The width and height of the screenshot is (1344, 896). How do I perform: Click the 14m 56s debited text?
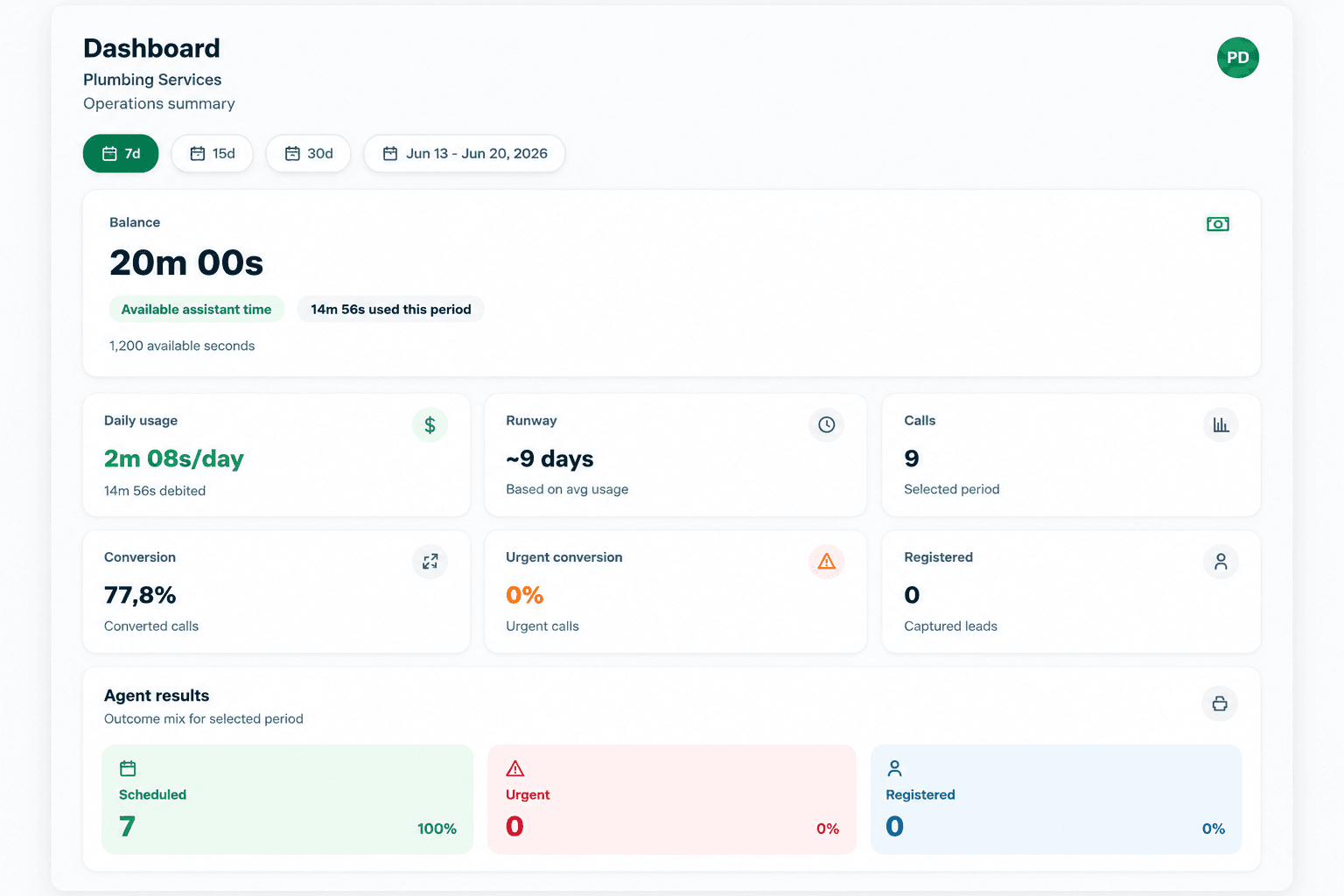point(155,491)
